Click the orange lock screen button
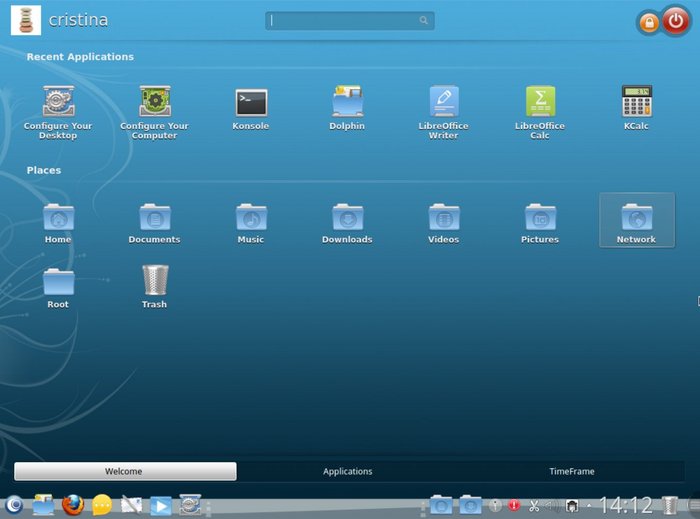 (649, 22)
